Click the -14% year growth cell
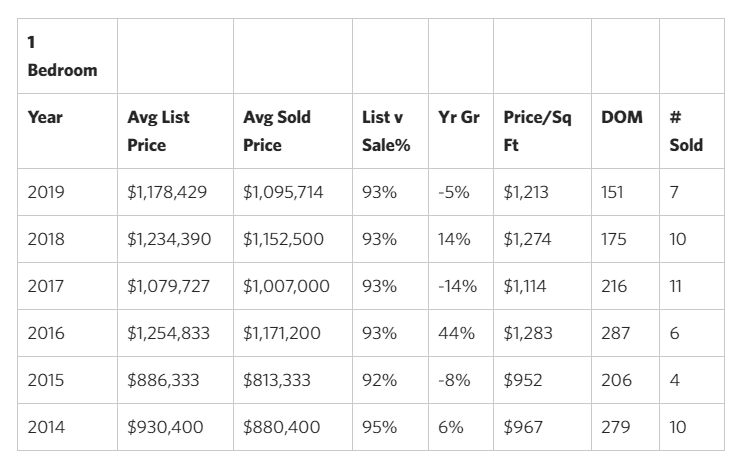This screenshot has height=474, width=742. pyautogui.click(x=457, y=286)
